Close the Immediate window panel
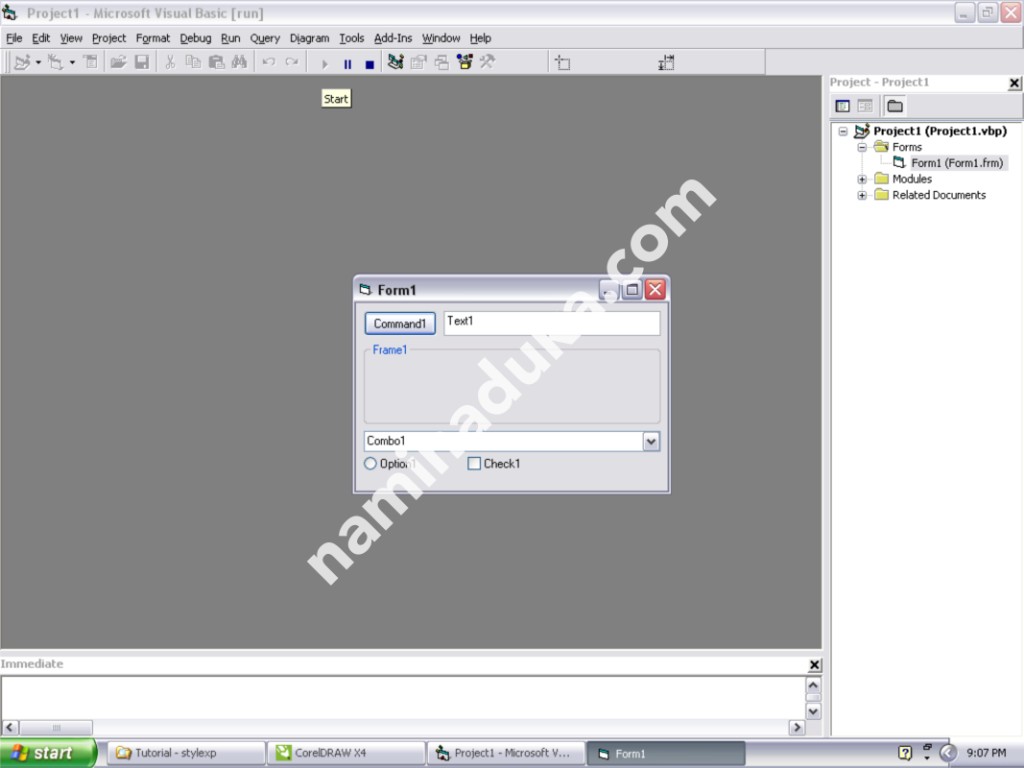The width and height of the screenshot is (1024, 768). tap(814, 665)
